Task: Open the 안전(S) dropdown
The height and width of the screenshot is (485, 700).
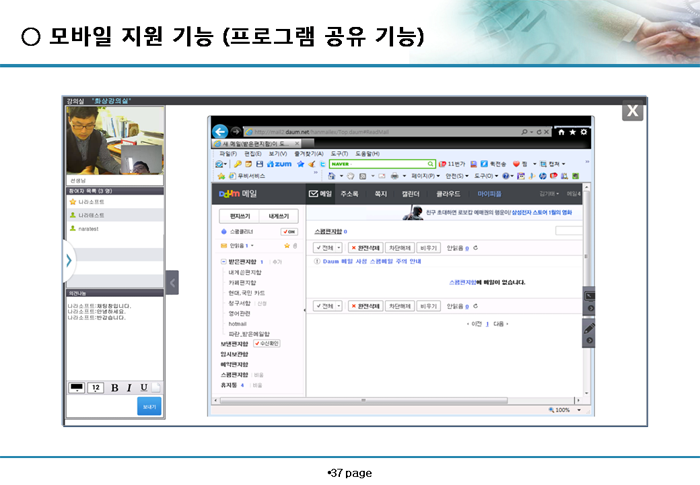Action: point(457,176)
